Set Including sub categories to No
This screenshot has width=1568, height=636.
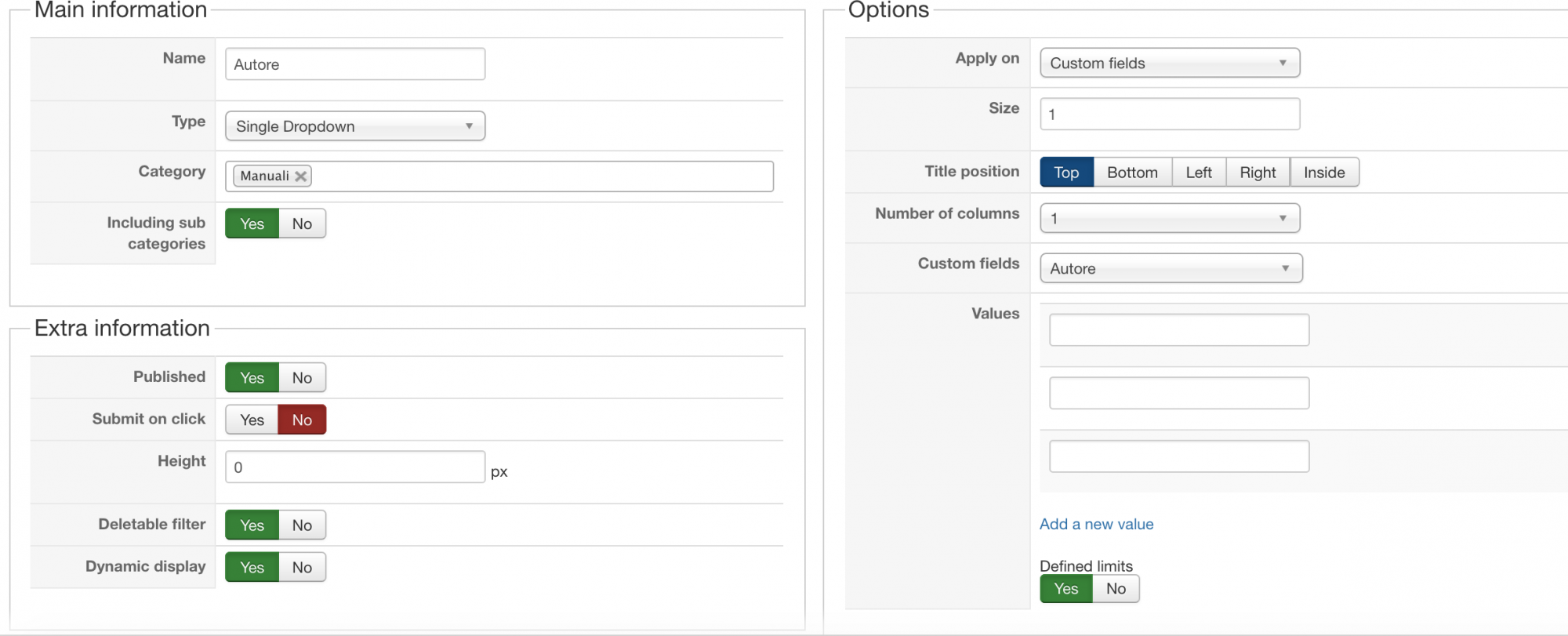(x=302, y=224)
